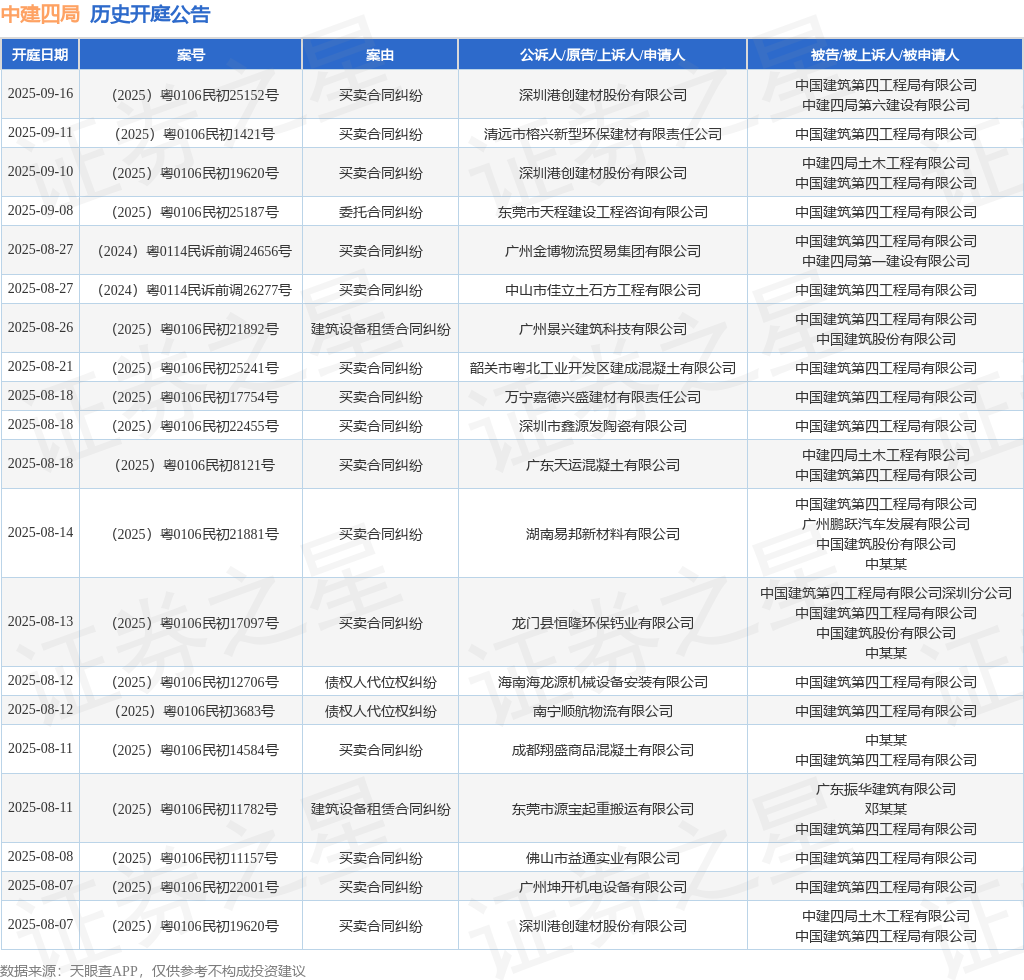Click the 公诉人/原告/上诉人/申请人 column header
Viewport: 1024px width, 980px height.
[x=602, y=55]
